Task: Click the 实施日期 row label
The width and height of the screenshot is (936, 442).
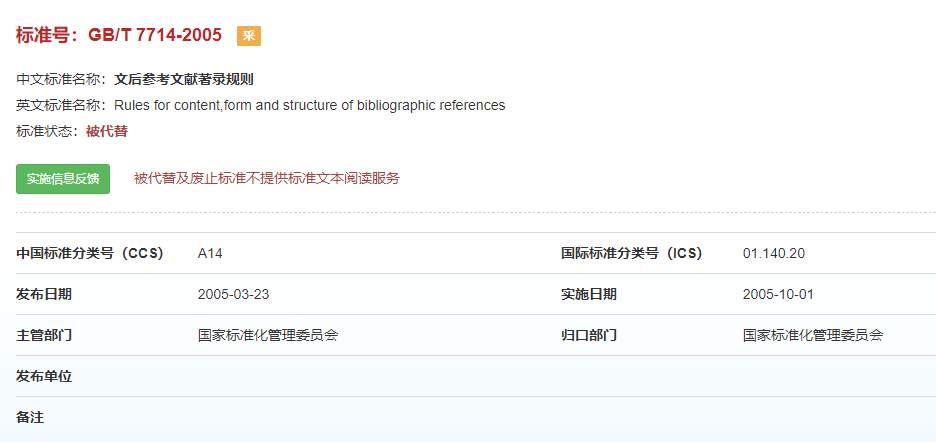Action: [589, 294]
